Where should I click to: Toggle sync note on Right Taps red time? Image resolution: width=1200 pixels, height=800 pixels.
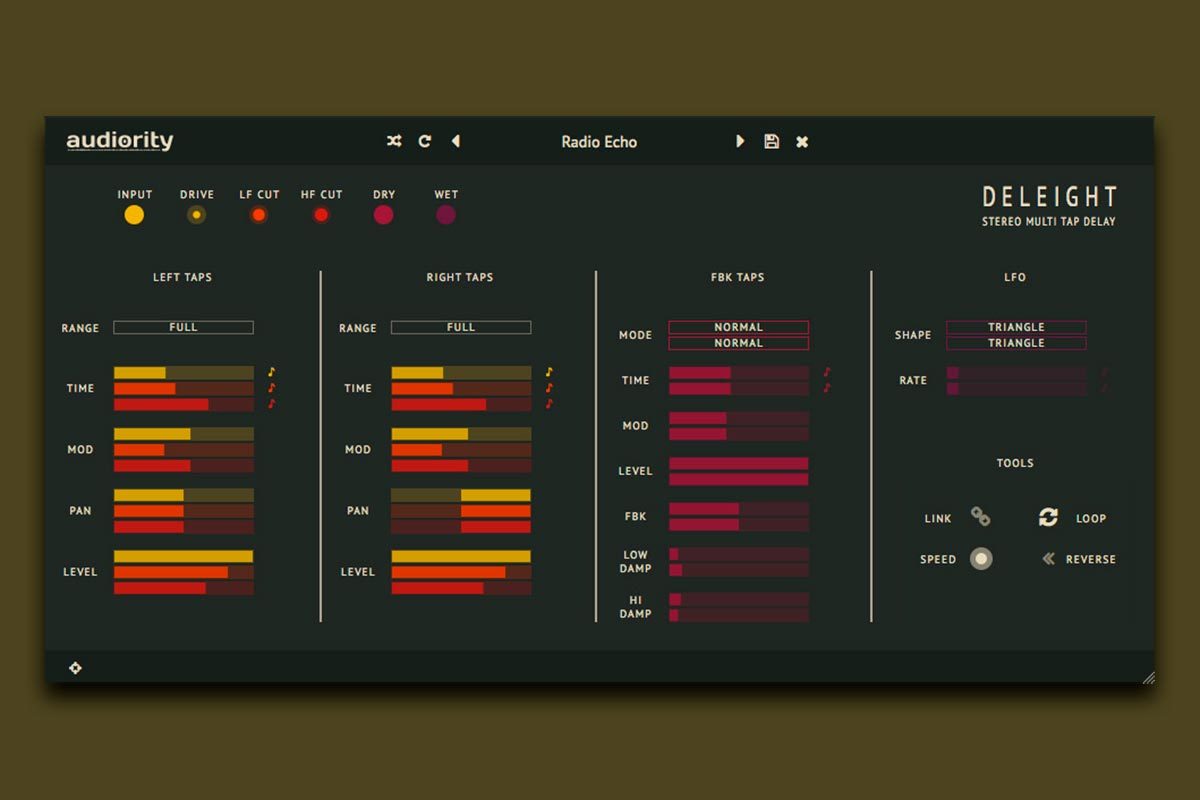tap(549, 404)
